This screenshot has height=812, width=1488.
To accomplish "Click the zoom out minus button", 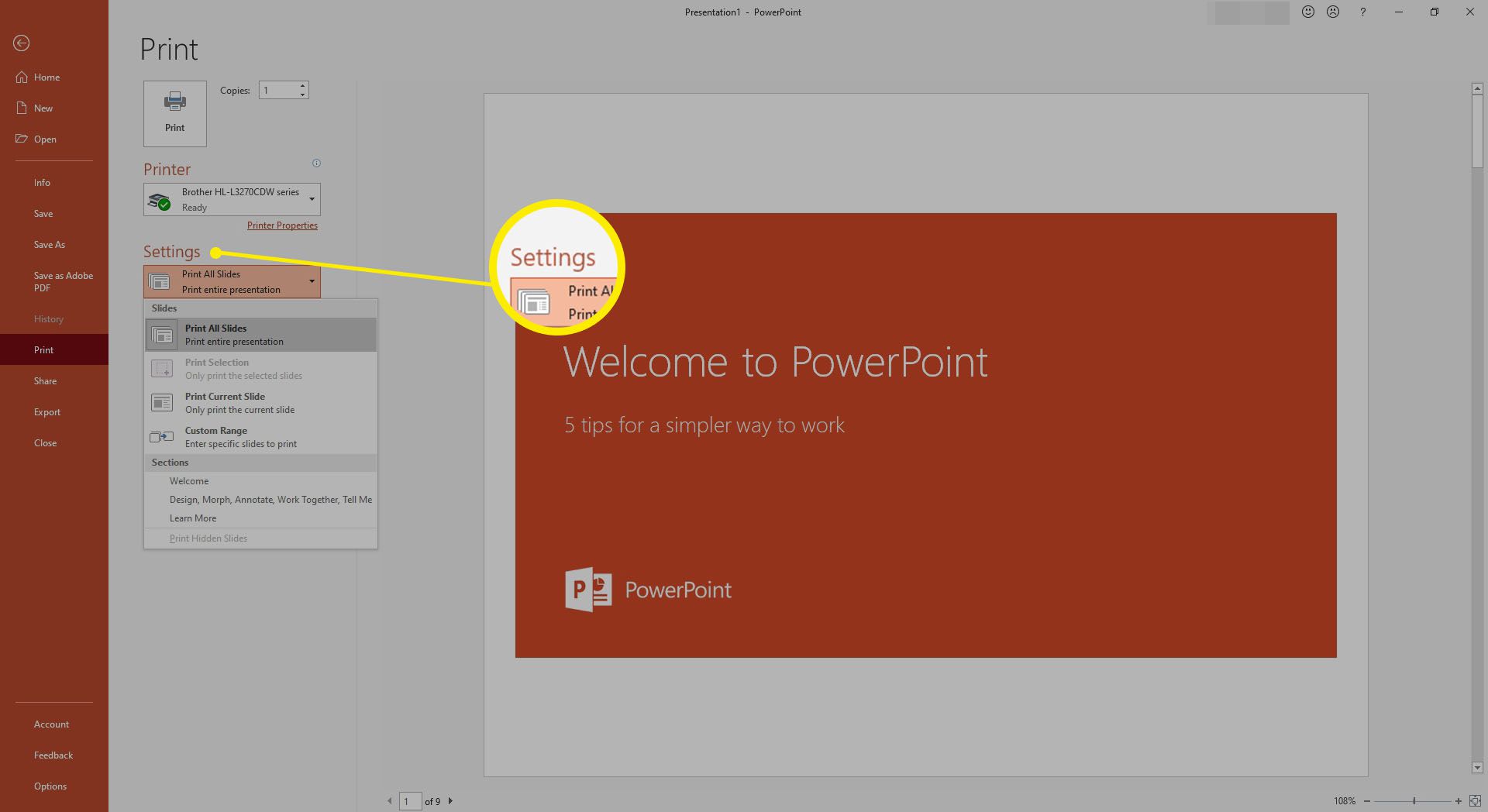I will pos(1367,801).
